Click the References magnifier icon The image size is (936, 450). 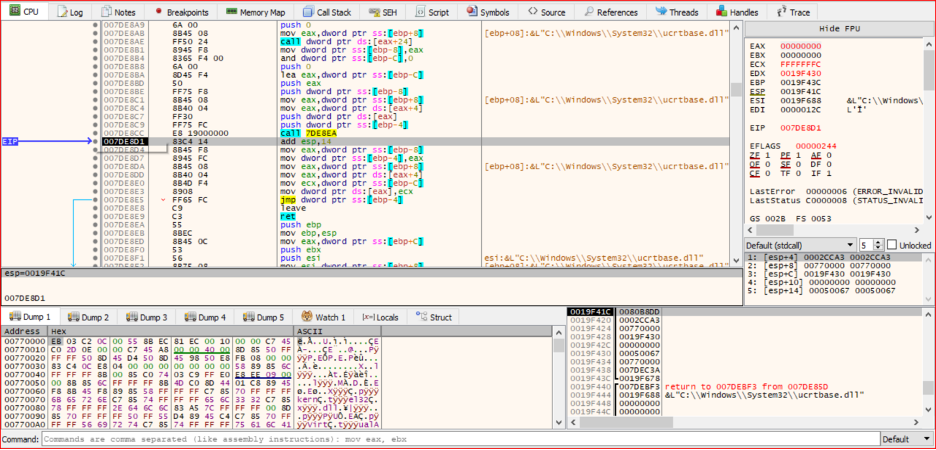tap(589, 12)
